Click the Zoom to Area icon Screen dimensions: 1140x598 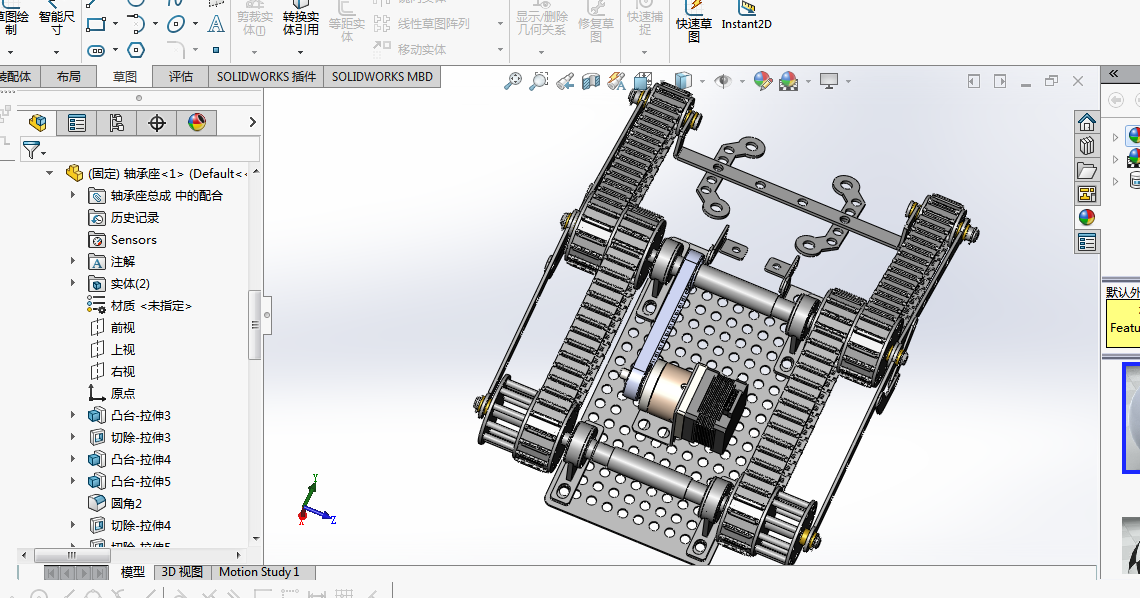[x=539, y=81]
